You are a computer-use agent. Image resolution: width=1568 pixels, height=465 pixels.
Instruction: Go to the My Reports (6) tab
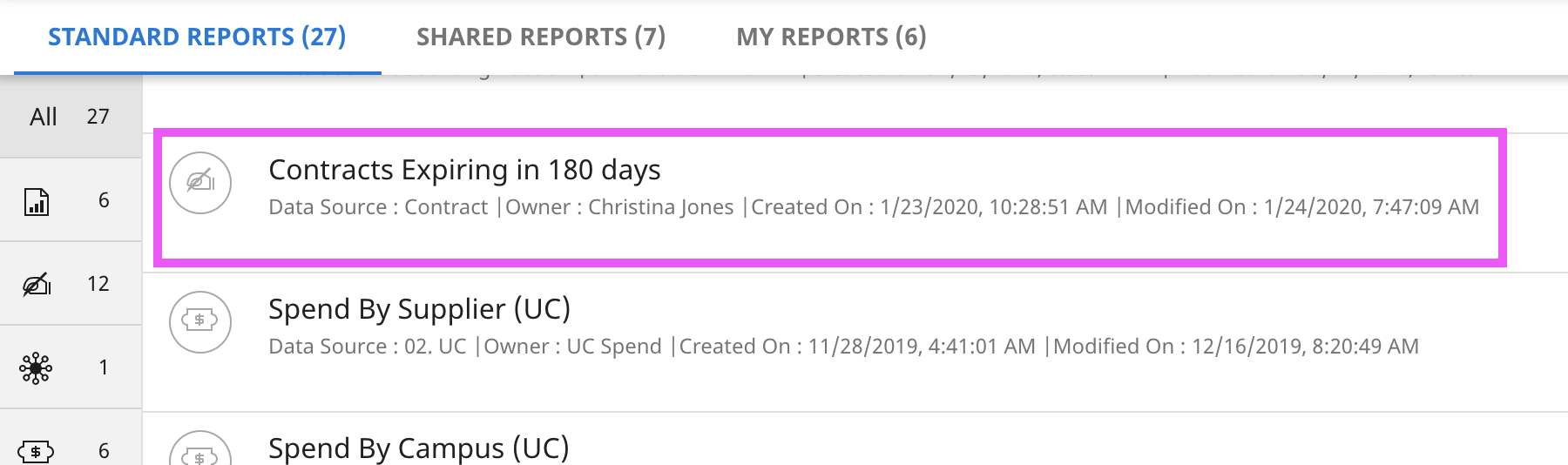pyautogui.click(x=831, y=37)
